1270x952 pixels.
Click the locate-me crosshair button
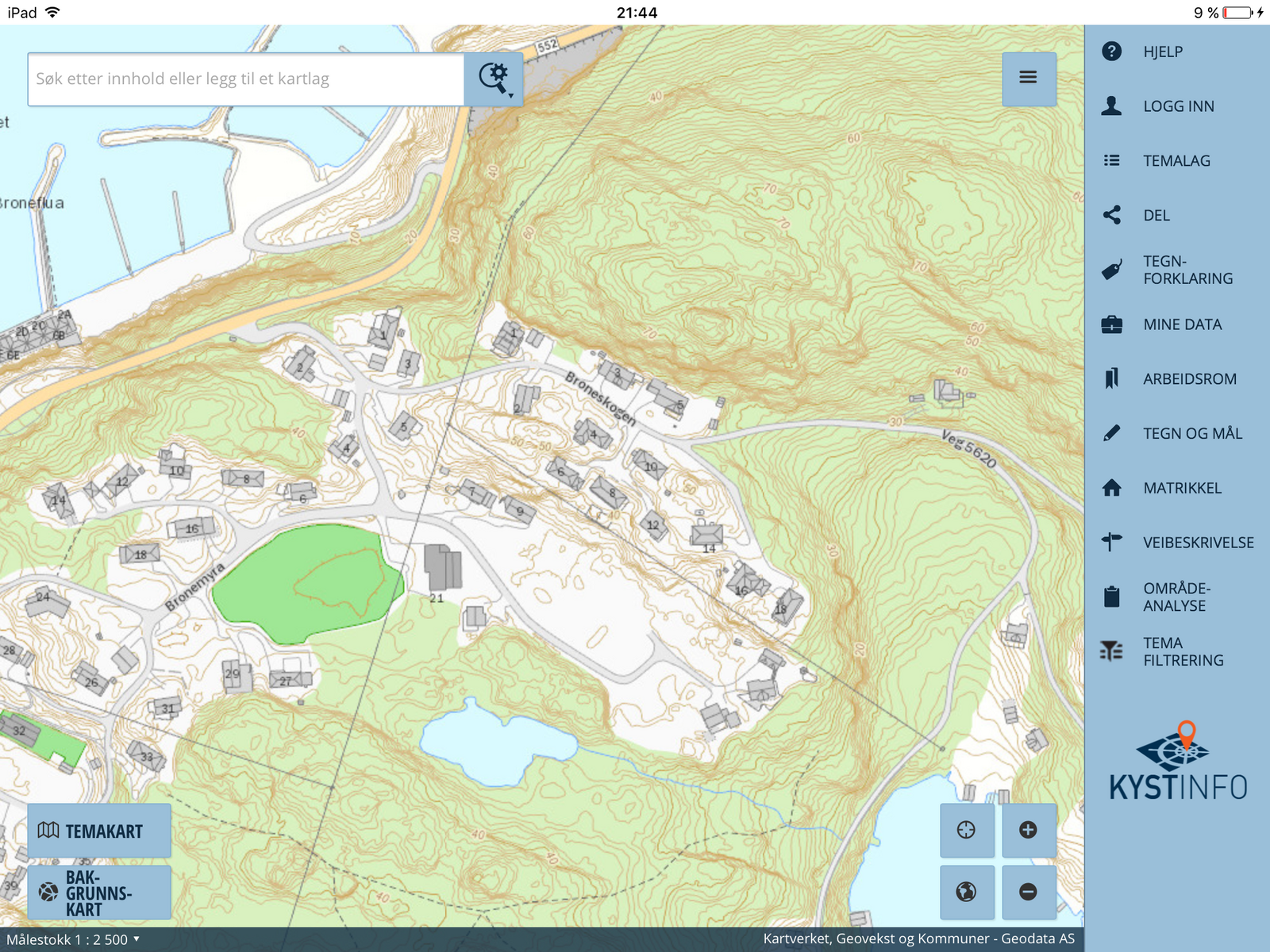tap(966, 830)
